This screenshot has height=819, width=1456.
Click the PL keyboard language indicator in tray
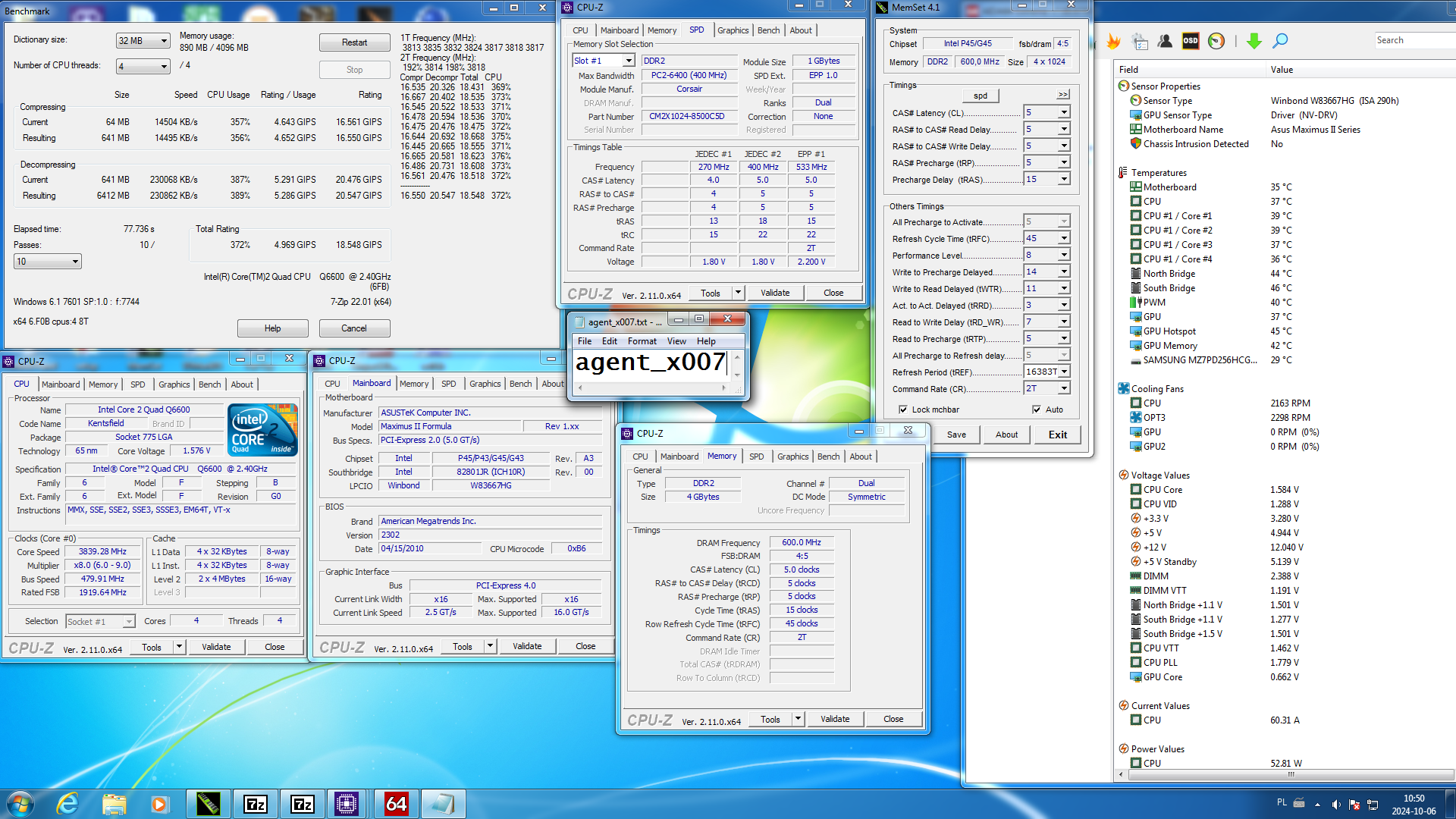1282,802
